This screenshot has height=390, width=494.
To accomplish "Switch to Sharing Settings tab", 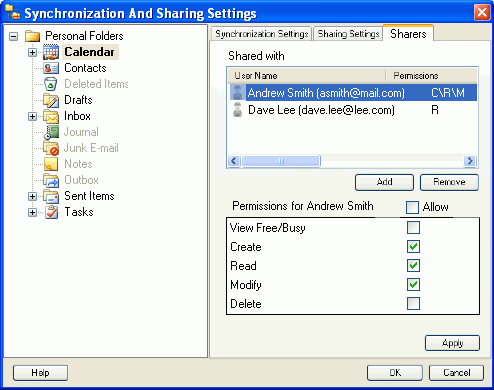I will (x=348, y=34).
